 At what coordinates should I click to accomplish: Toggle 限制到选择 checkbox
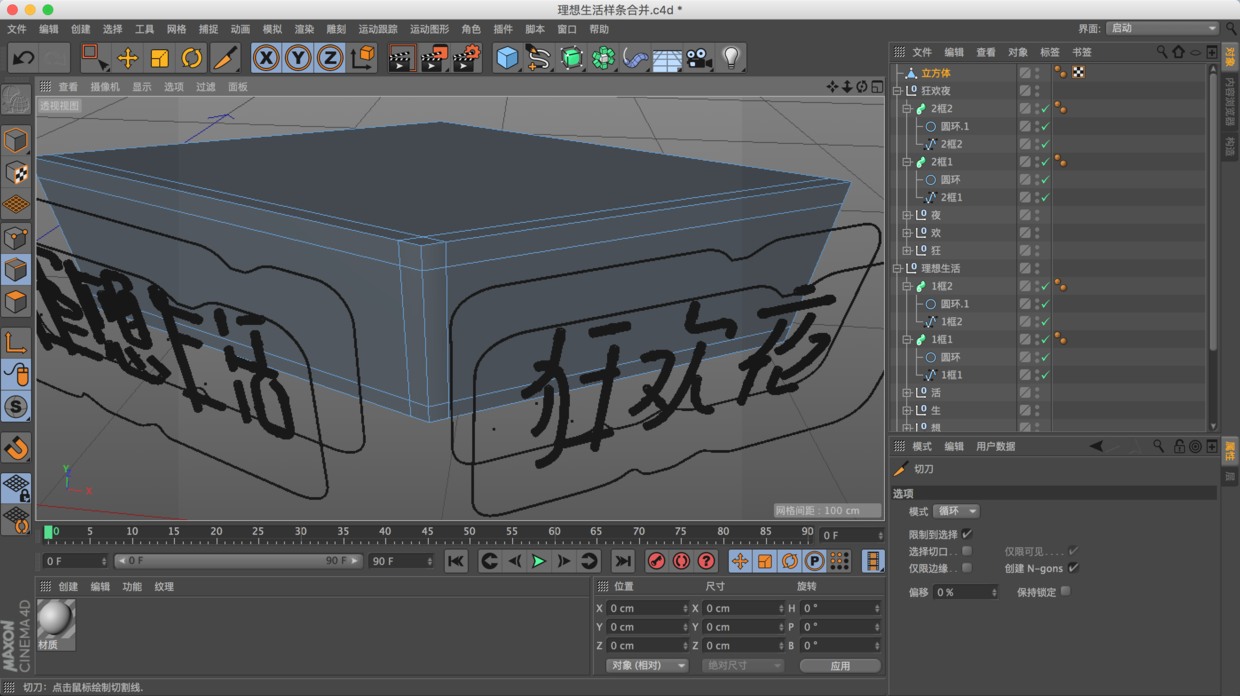click(x=967, y=535)
